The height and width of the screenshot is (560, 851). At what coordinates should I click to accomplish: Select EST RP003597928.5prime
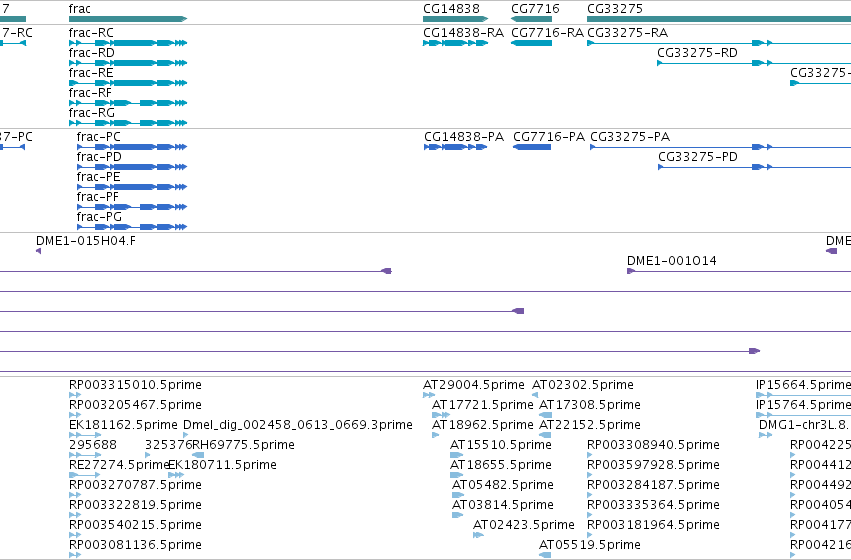(589, 475)
